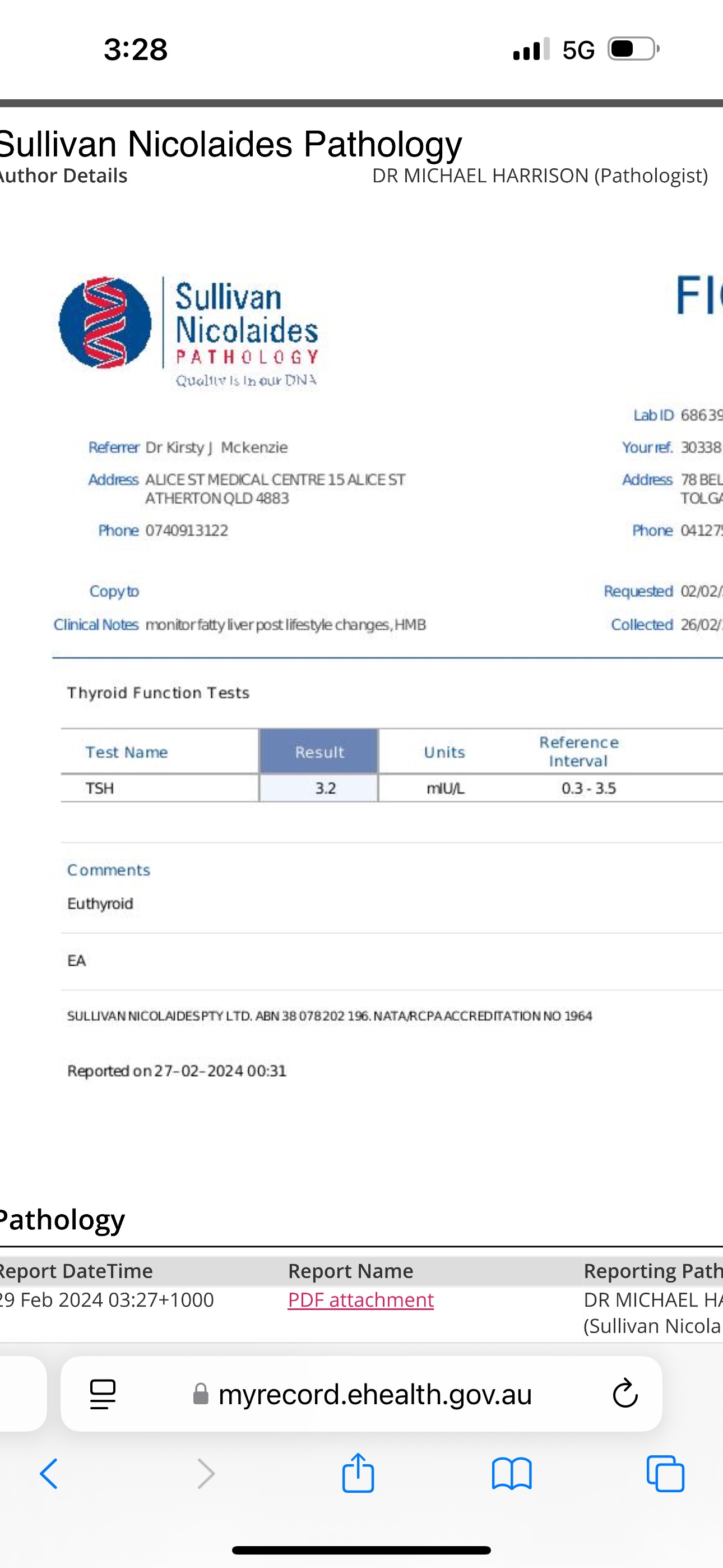This screenshot has height=1568, width=723.
Task: Tap the padlock icon beside URL
Action: click(x=201, y=1394)
